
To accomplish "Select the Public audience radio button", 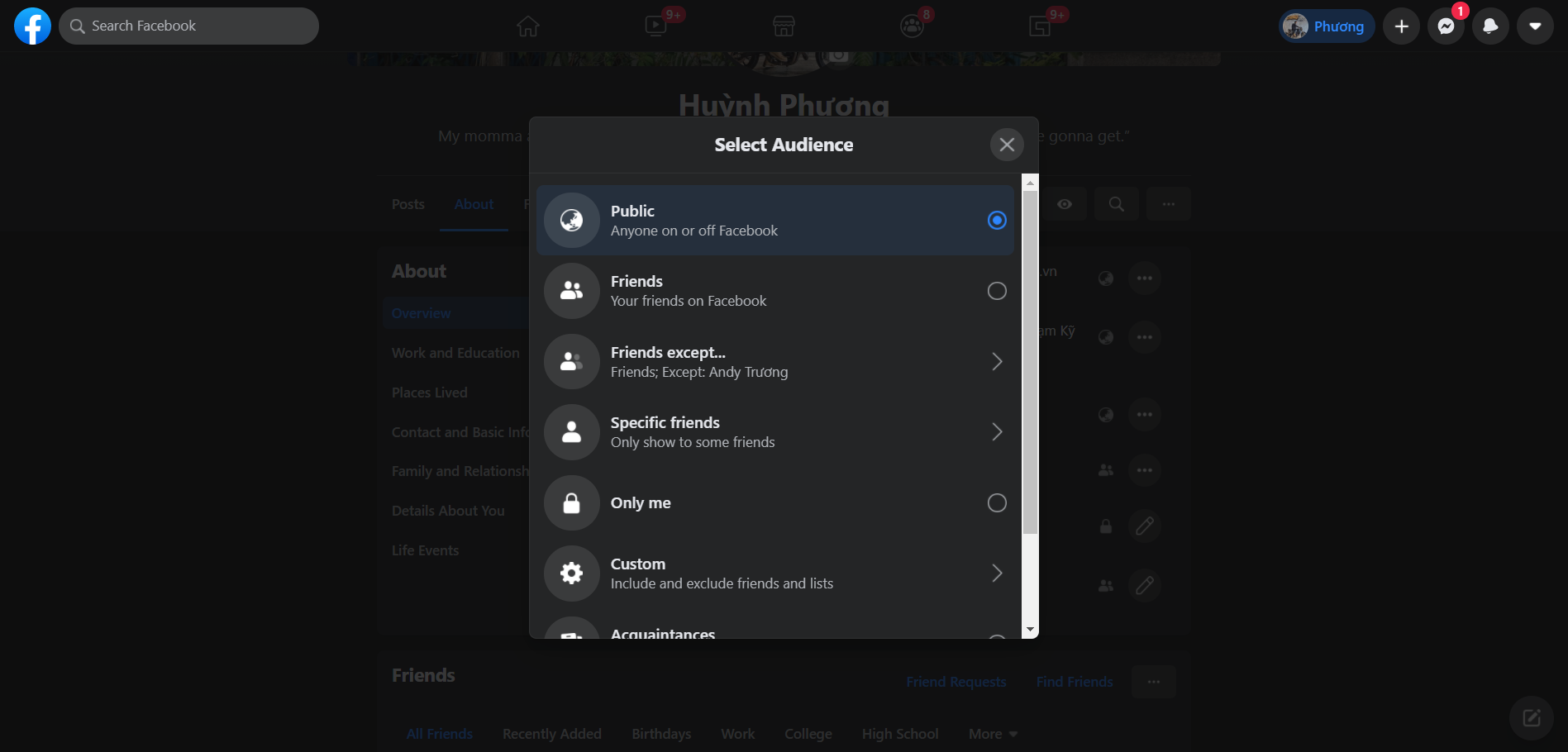I will 997,221.
